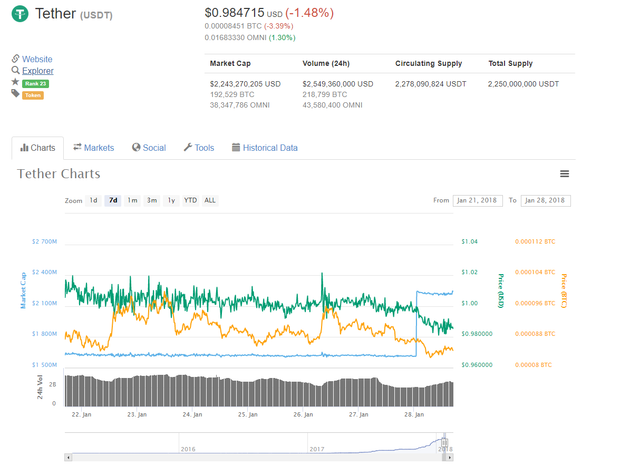Click the 192,529 BTC market cap value
This screenshot has width=640, height=465.
pos(232,95)
